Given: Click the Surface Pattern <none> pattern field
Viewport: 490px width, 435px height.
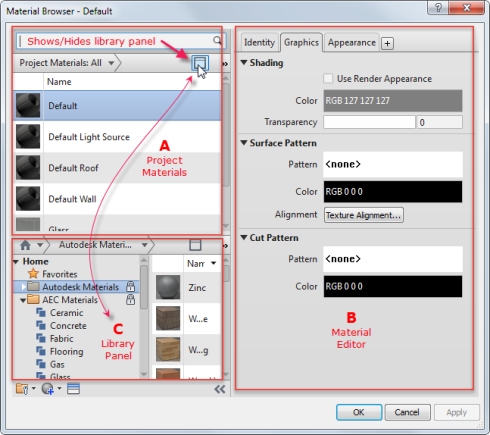Looking at the screenshot, I should (393, 164).
